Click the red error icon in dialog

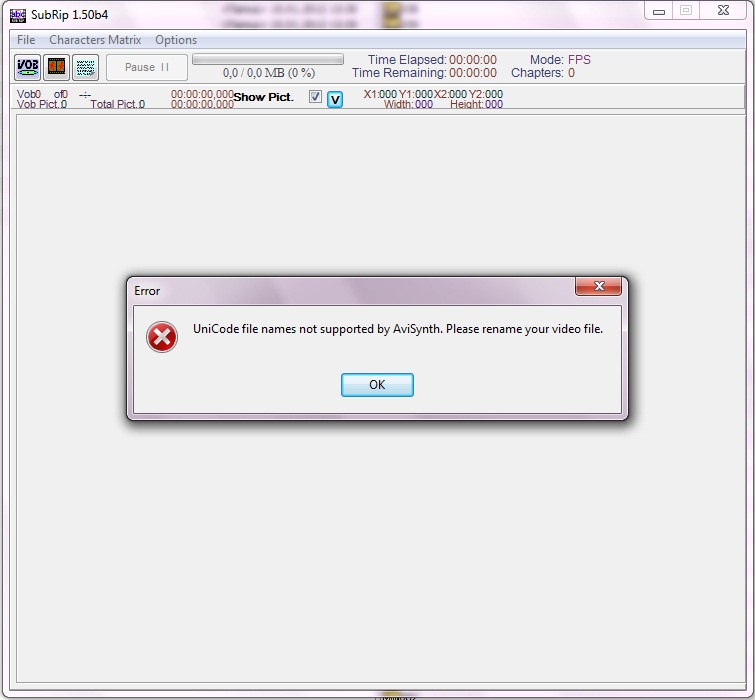tap(162, 337)
